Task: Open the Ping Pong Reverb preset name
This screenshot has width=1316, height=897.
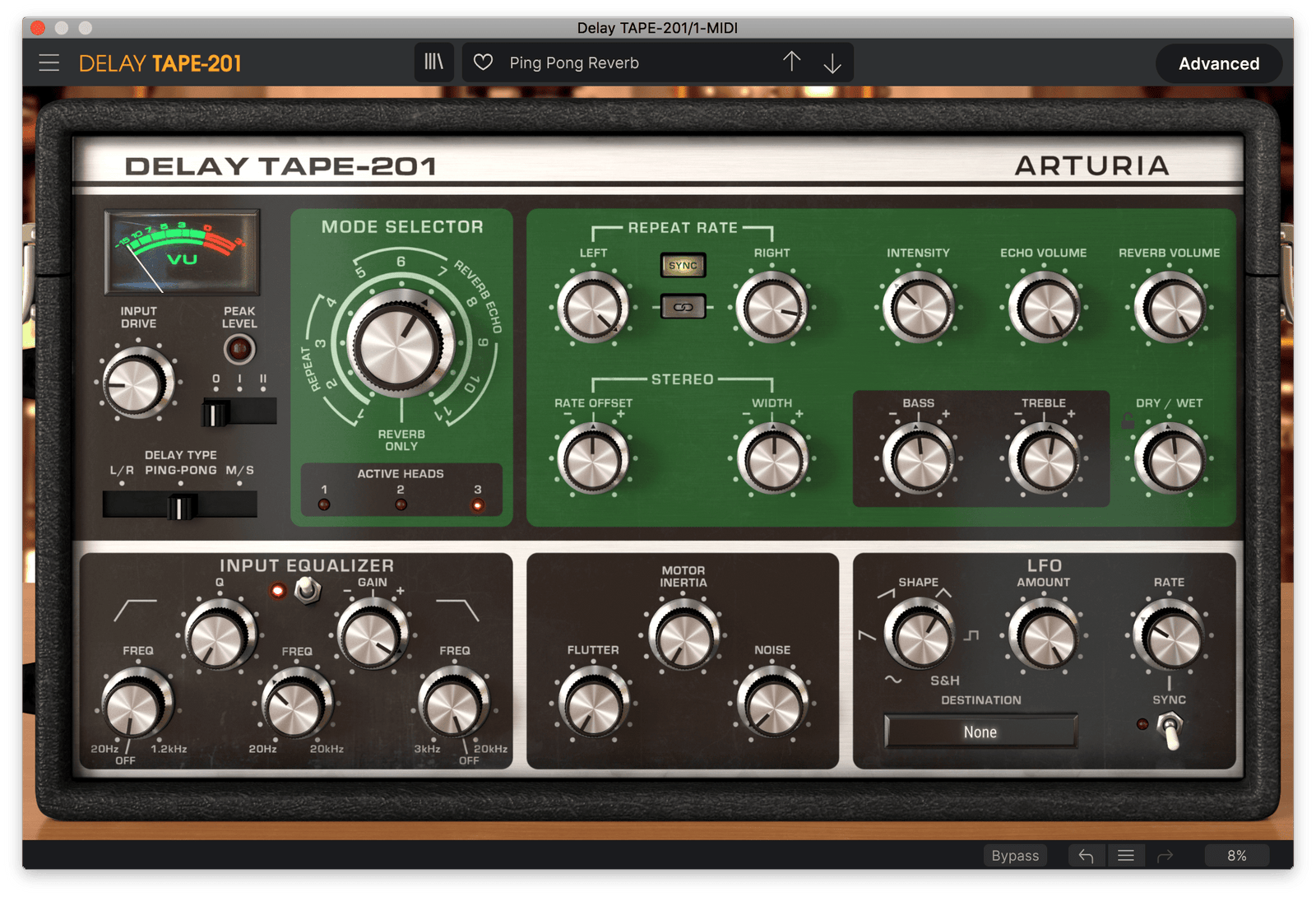Action: (574, 63)
